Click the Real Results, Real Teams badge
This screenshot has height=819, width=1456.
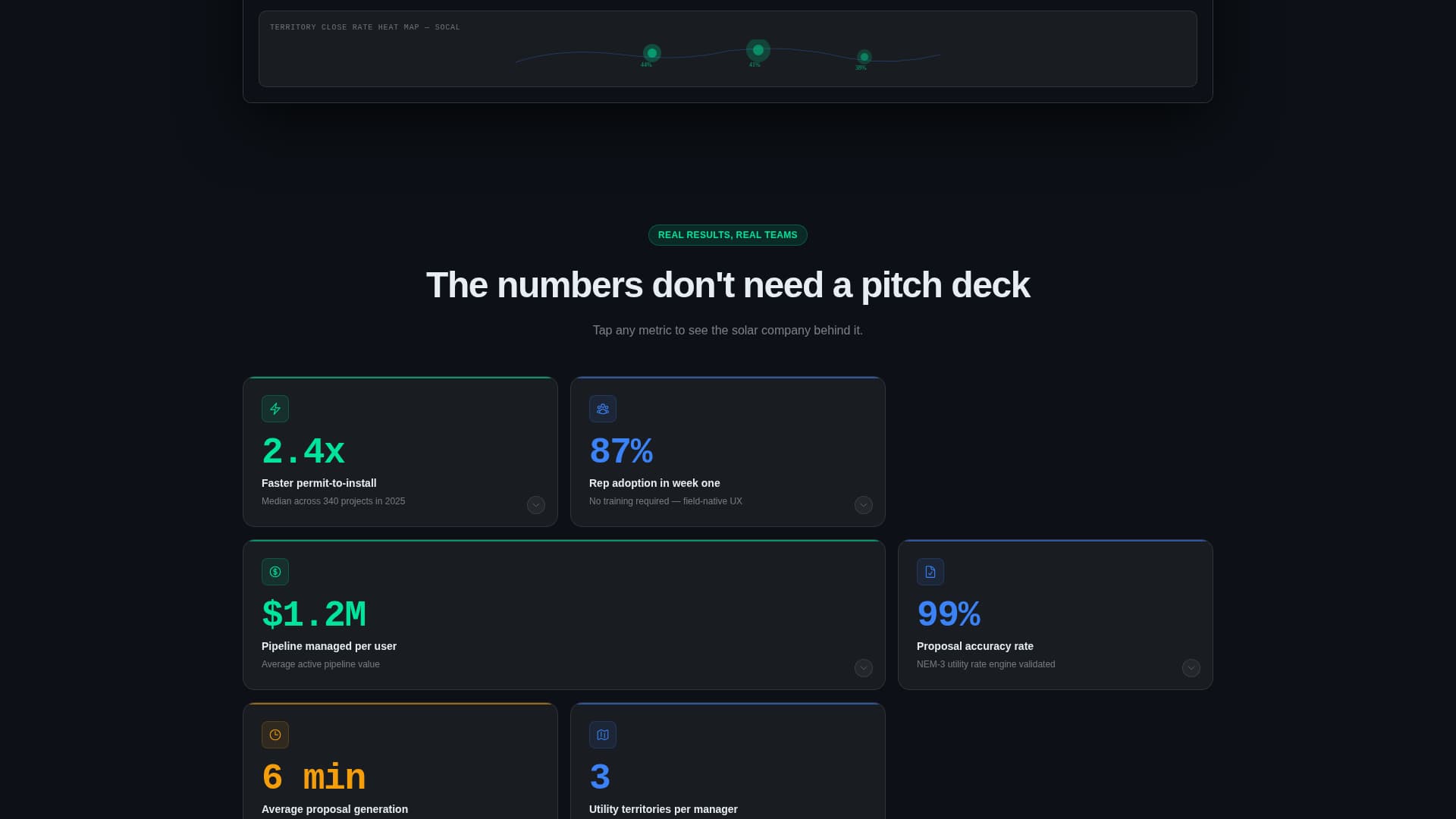(x=728, y=235)
